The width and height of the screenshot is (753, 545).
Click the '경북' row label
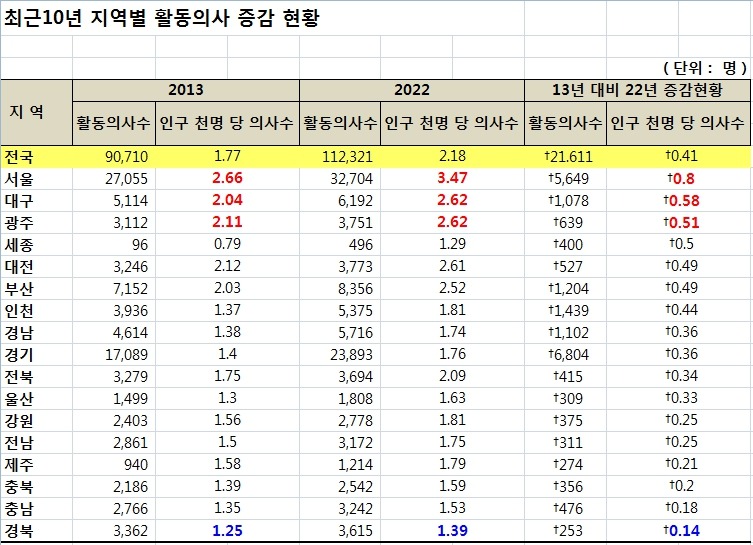(19, 531)
